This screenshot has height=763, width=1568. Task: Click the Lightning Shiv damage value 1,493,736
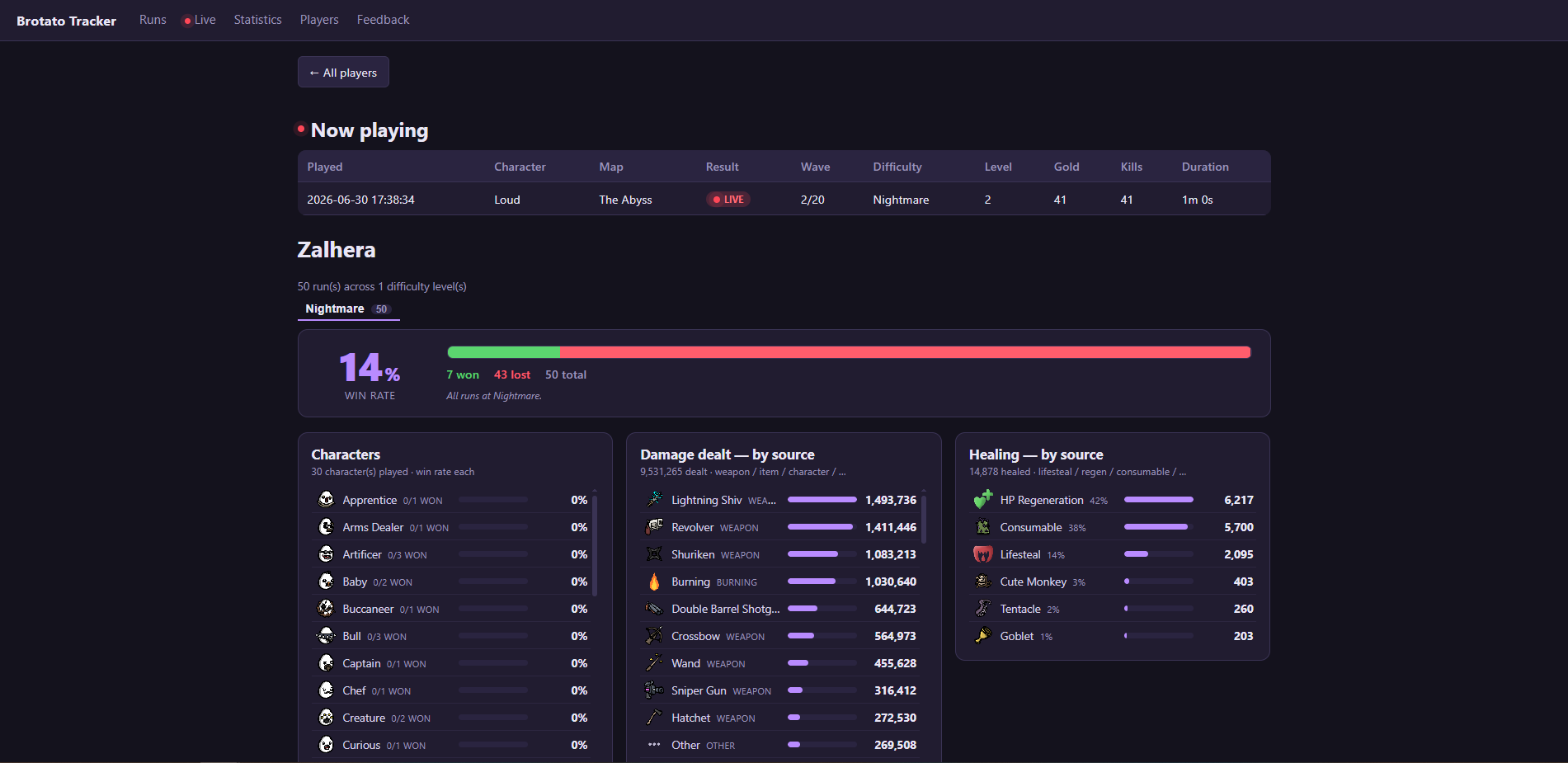coord(891,500)
